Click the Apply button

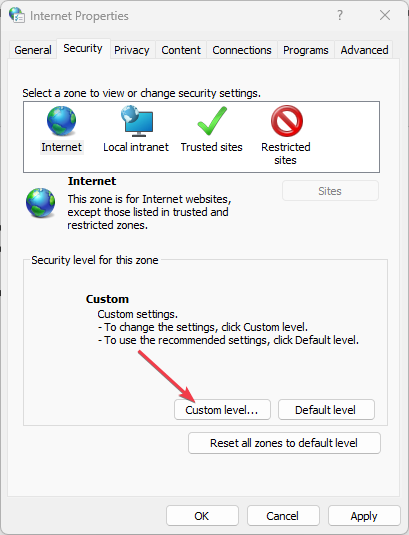click(x=364, y=516)
